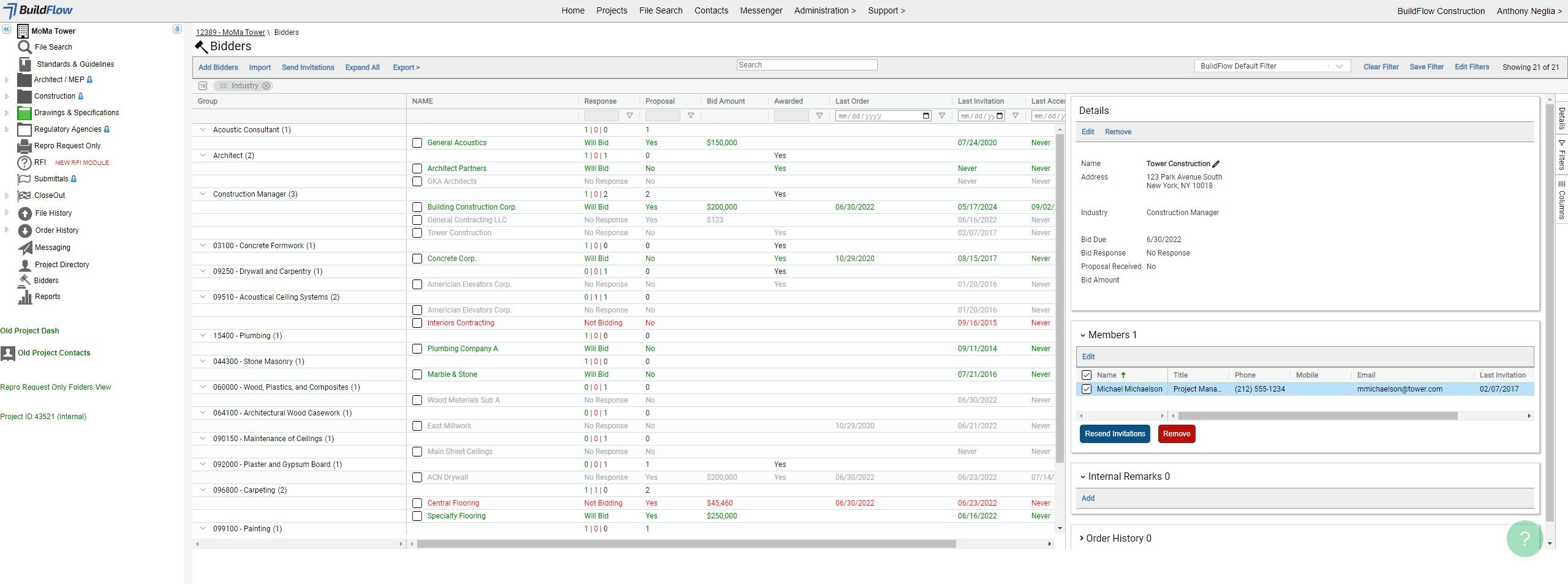
Task: Remove the Industry grouping chip
Action: [266, 86]
